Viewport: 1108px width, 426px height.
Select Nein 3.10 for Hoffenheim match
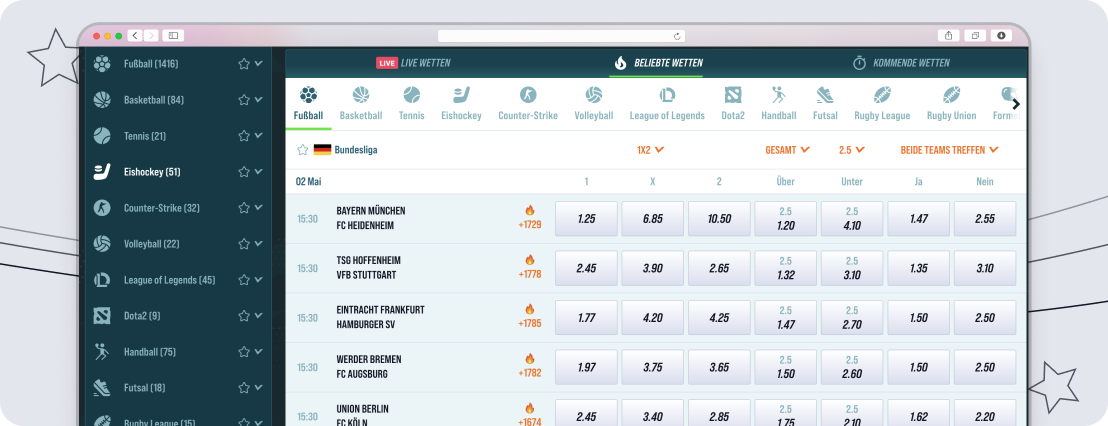tap(985, 268)
